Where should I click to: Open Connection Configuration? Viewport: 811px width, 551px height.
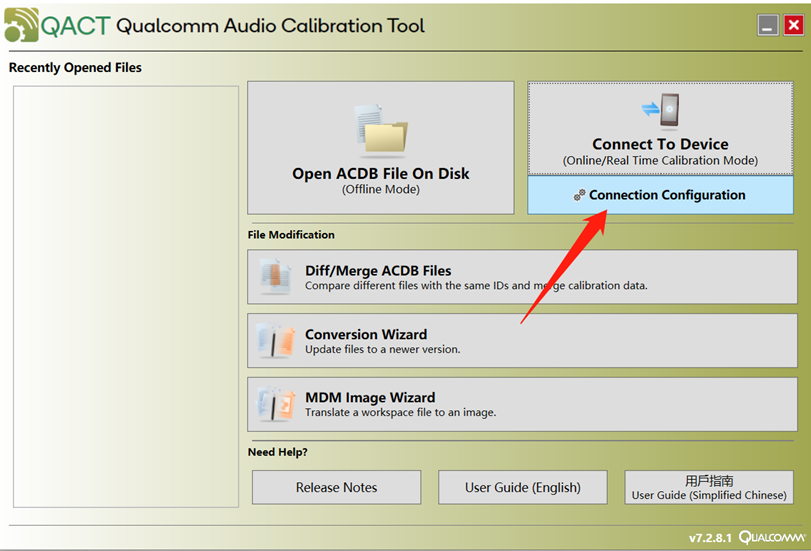pyautogui.click(x=660, y=195)
